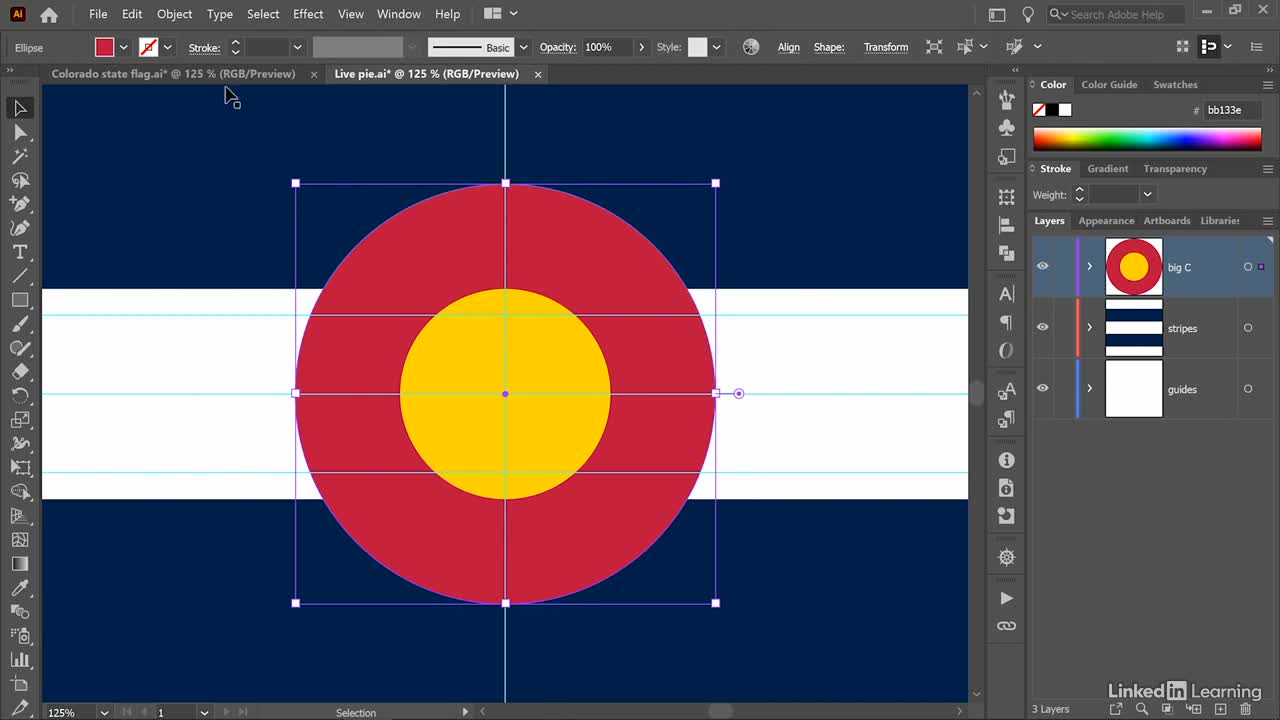This screenshot has height=720, width=1280.
Task: Choose the Perspective Grid tool
Action: point(20,516)
